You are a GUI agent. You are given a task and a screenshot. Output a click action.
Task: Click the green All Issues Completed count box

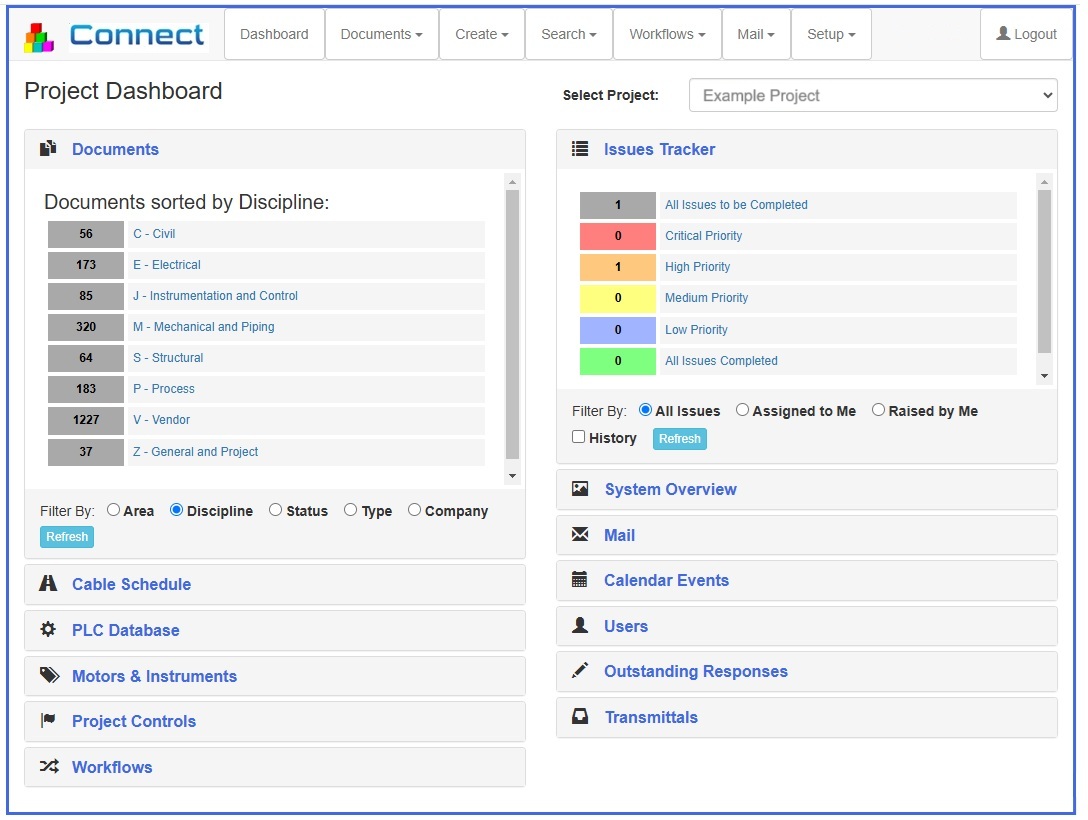click(618, 361)
